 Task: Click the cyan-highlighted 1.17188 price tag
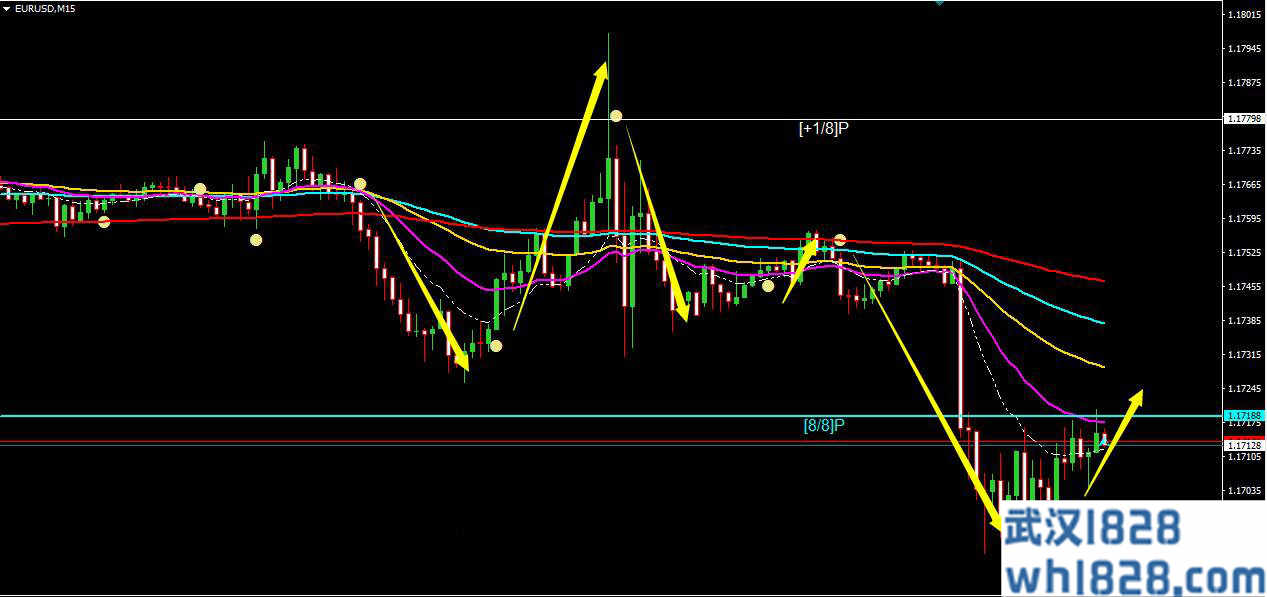coord(1243,415)
